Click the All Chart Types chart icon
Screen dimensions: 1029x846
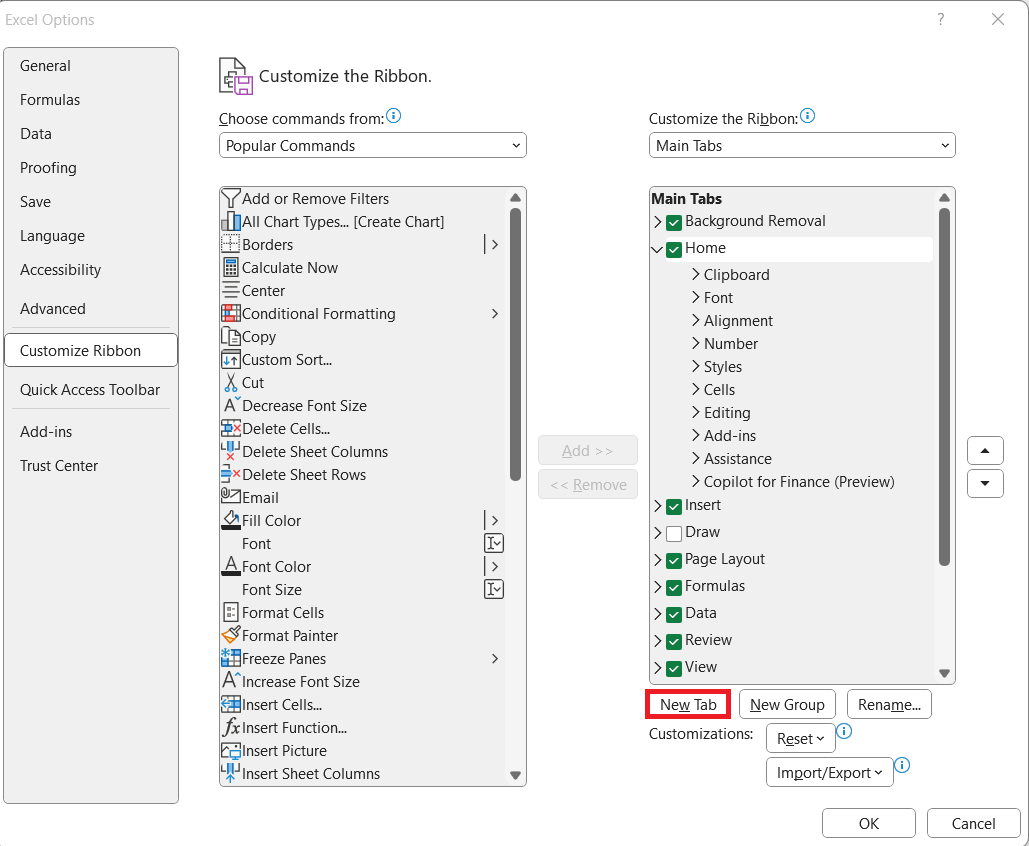230,221
